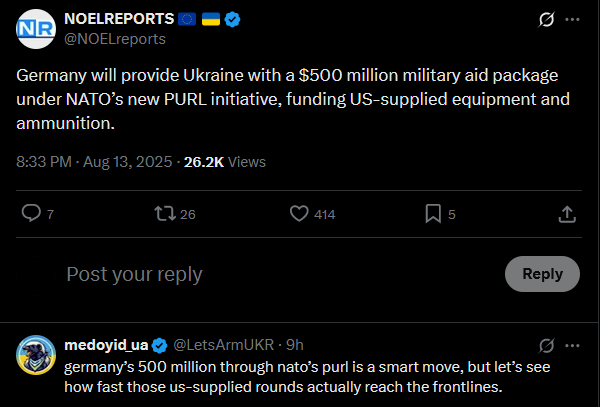600x407 pixels.
Task: Open the more options menu on medoyid_ua's reply
Action: pos(572,345)
